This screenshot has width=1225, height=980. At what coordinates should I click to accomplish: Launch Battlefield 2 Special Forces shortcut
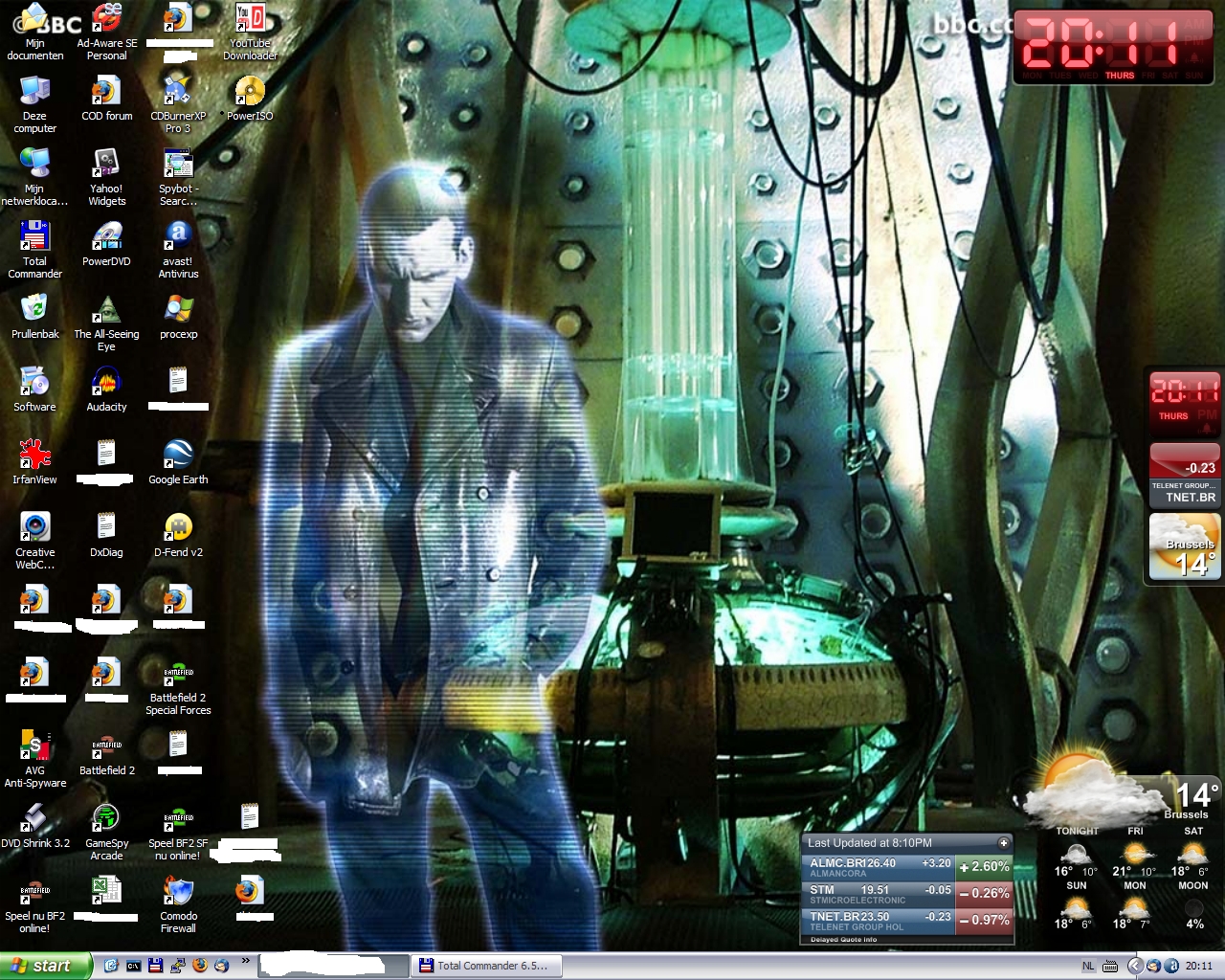click(178, 674)
